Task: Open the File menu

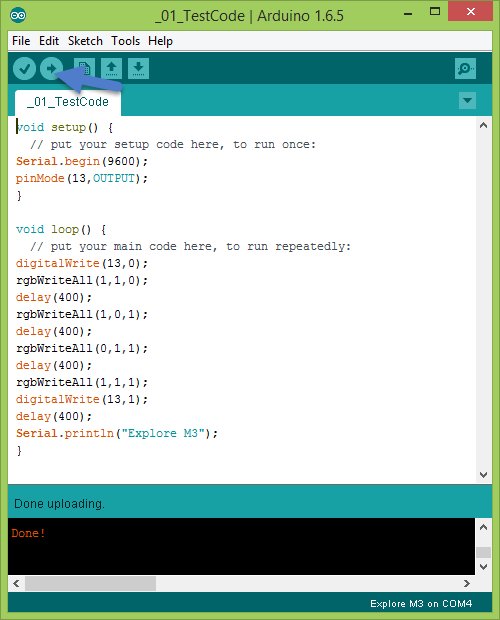Action: pos(21,41)
